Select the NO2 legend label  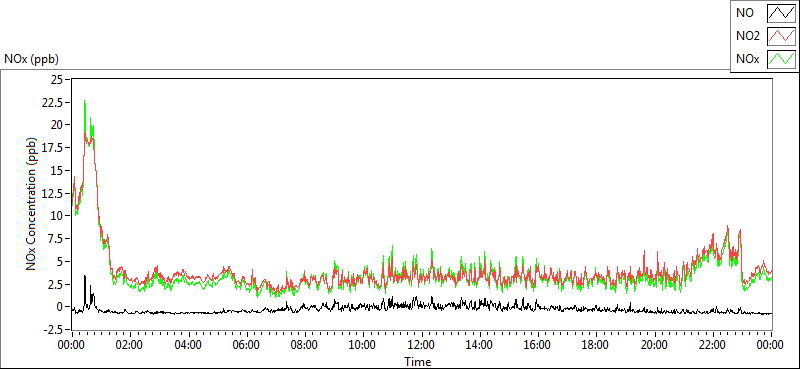747,36
